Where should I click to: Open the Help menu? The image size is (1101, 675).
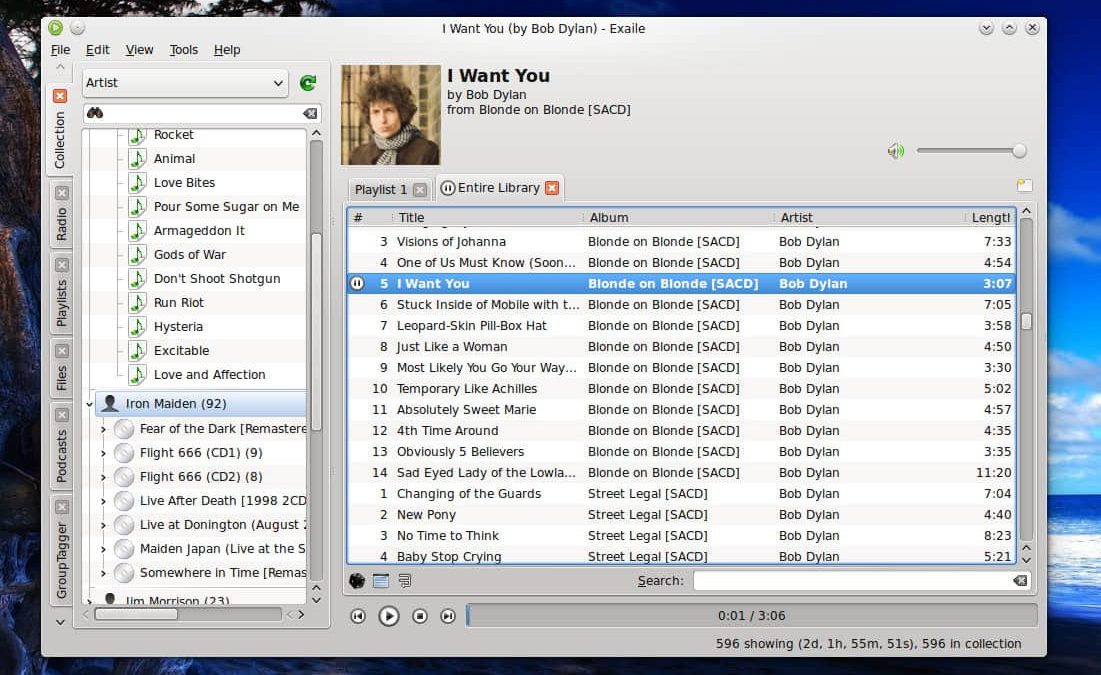pos(227,50)
